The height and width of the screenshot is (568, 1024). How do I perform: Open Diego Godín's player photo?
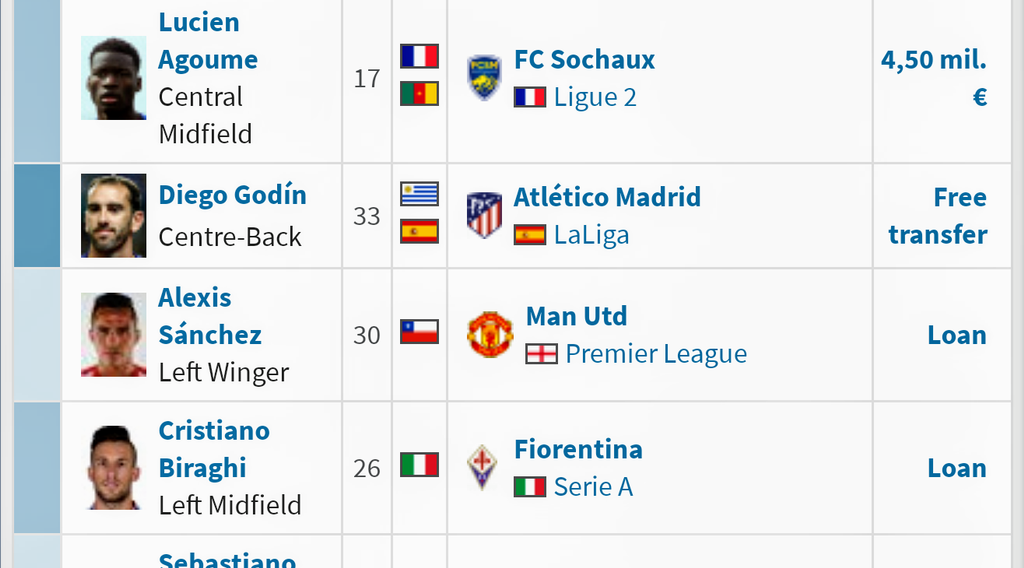(114, 215)
